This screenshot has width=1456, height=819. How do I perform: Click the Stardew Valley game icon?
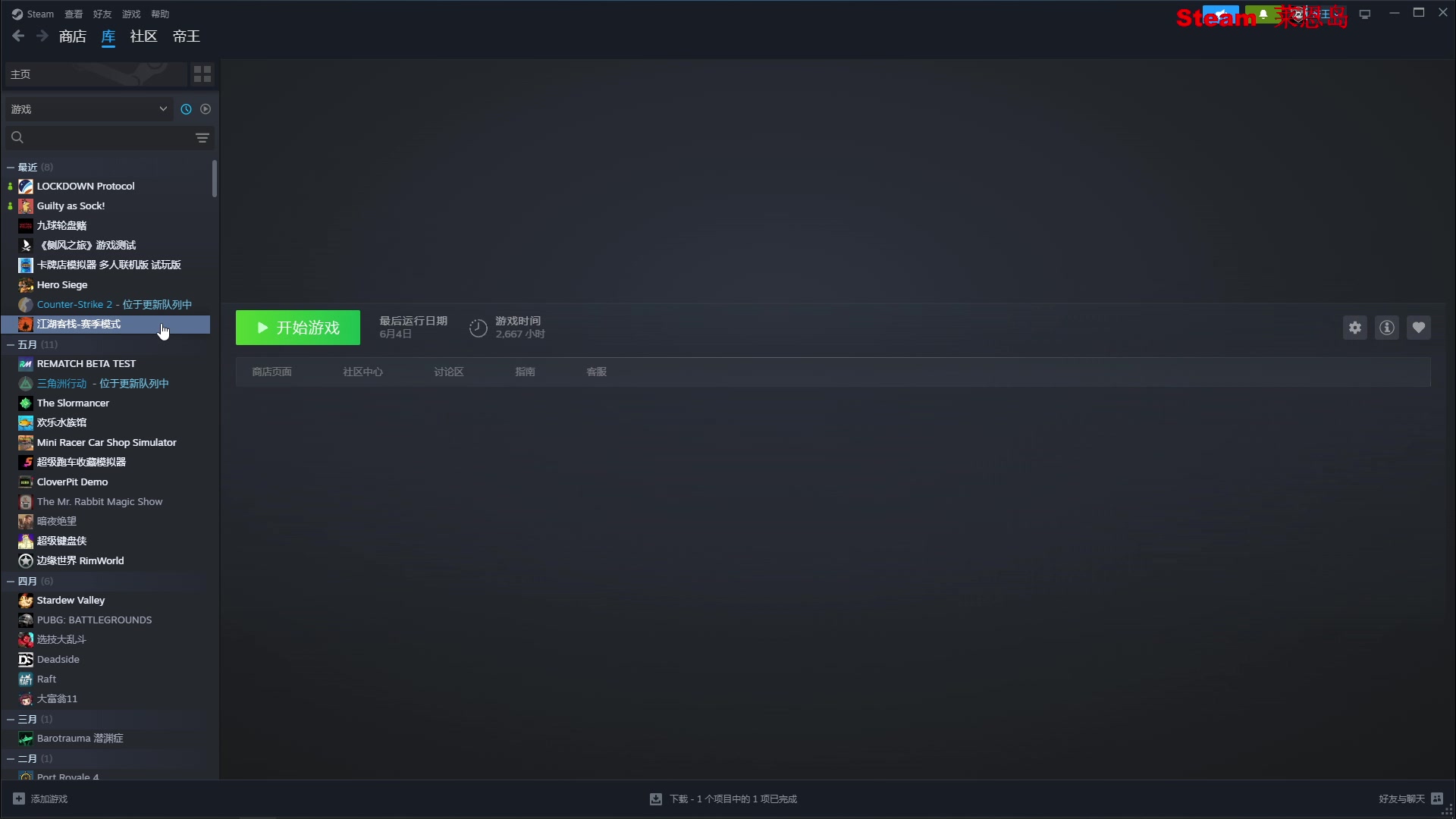26,600
